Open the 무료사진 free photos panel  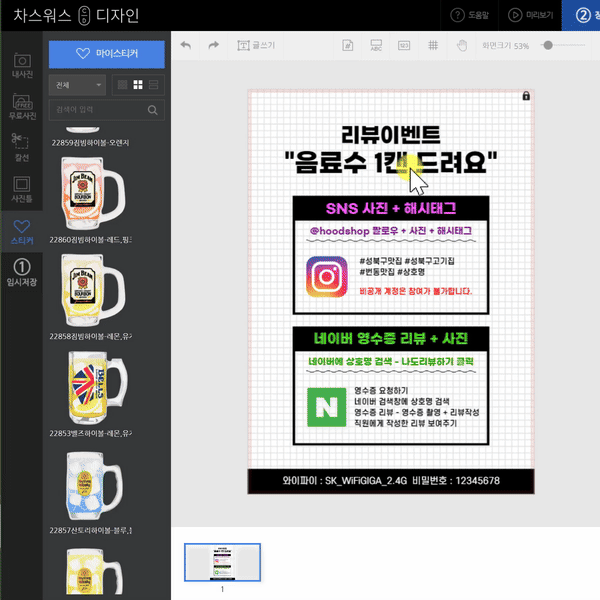click(22, 107)
